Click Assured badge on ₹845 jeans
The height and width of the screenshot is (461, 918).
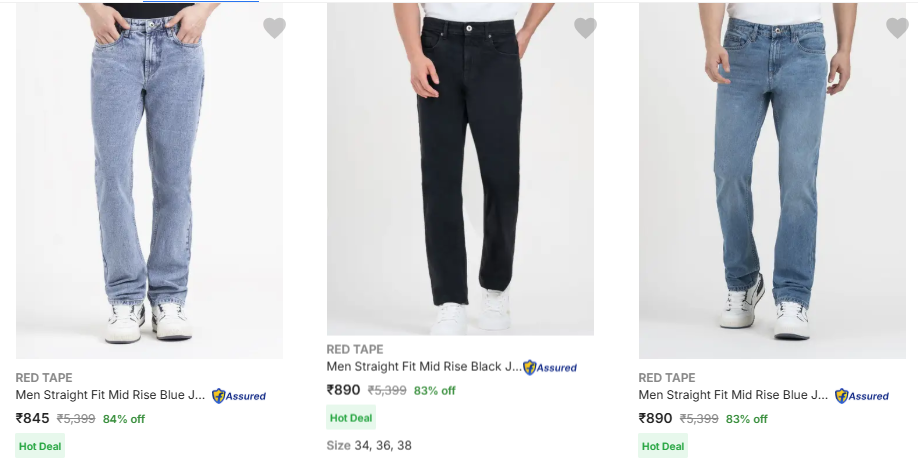239,396
